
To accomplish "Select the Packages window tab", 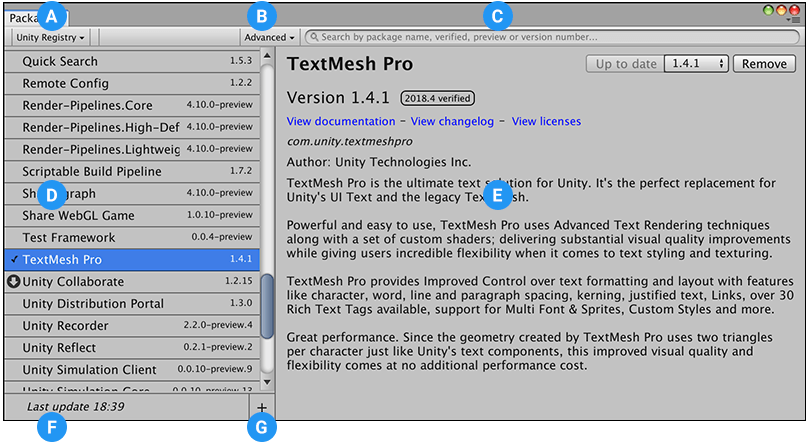I will click(22, 17).
